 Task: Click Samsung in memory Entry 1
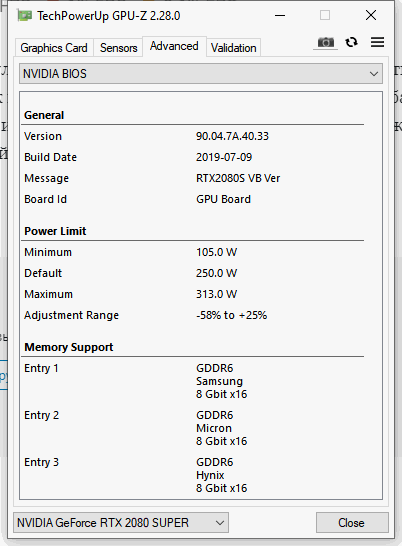click(x=219, y=381)
